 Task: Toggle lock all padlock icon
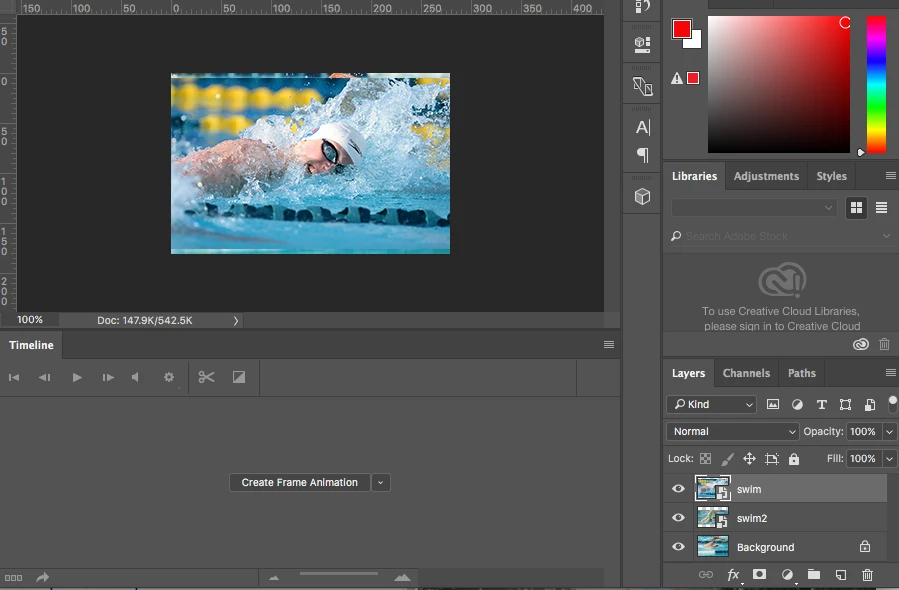(794, 459)
